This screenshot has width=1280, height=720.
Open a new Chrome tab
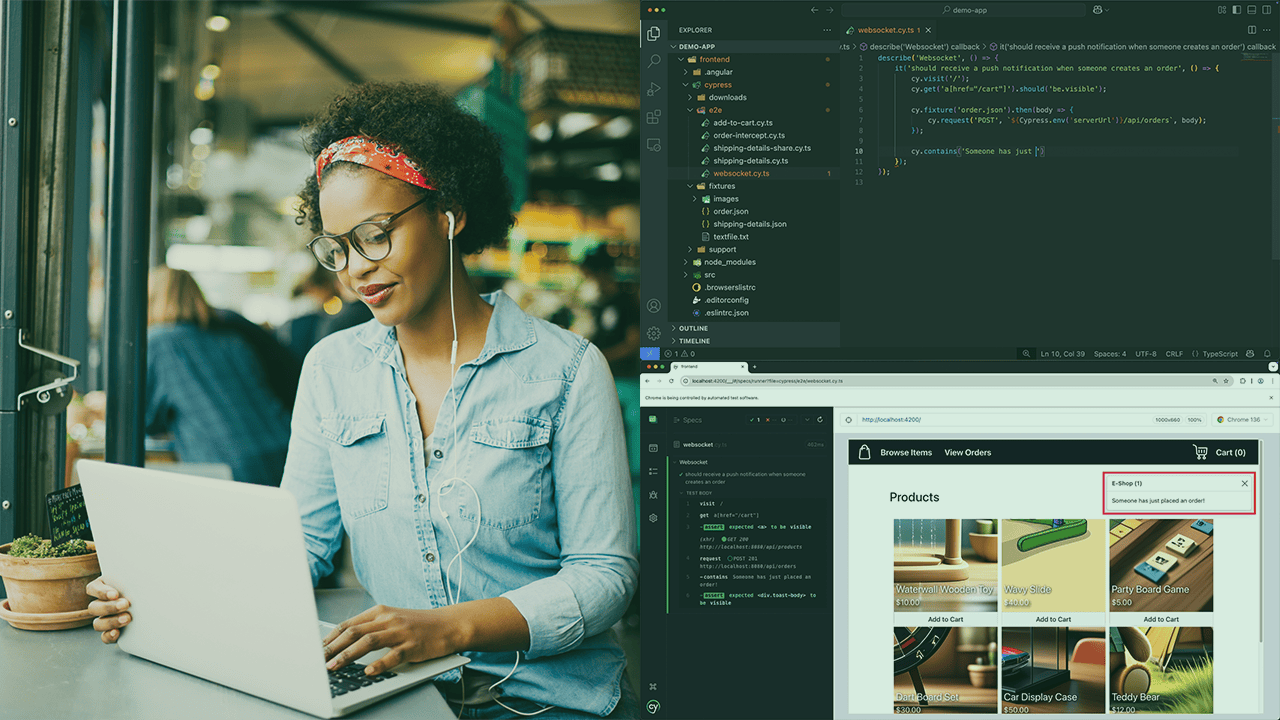[755, 367]
